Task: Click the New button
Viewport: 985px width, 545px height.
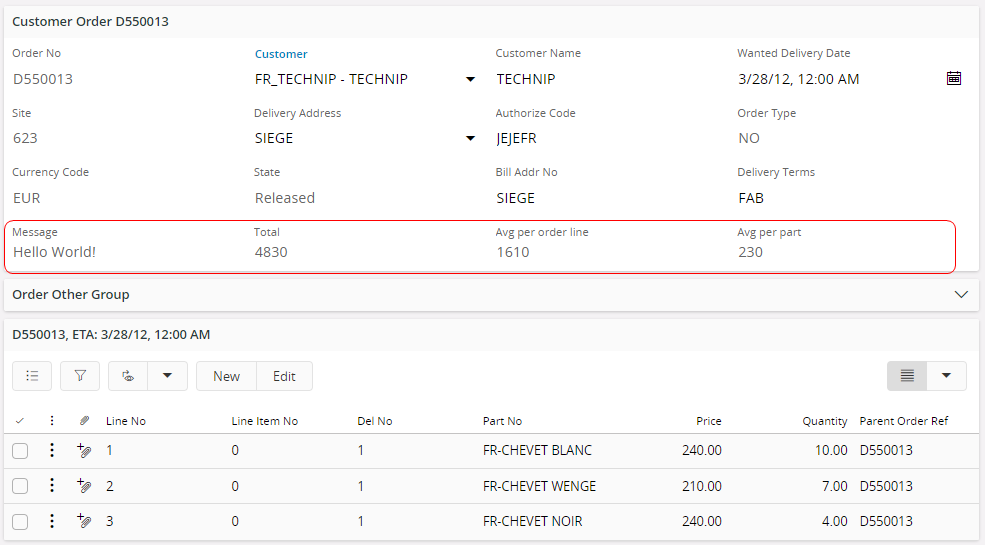Action: coord(226,376)
